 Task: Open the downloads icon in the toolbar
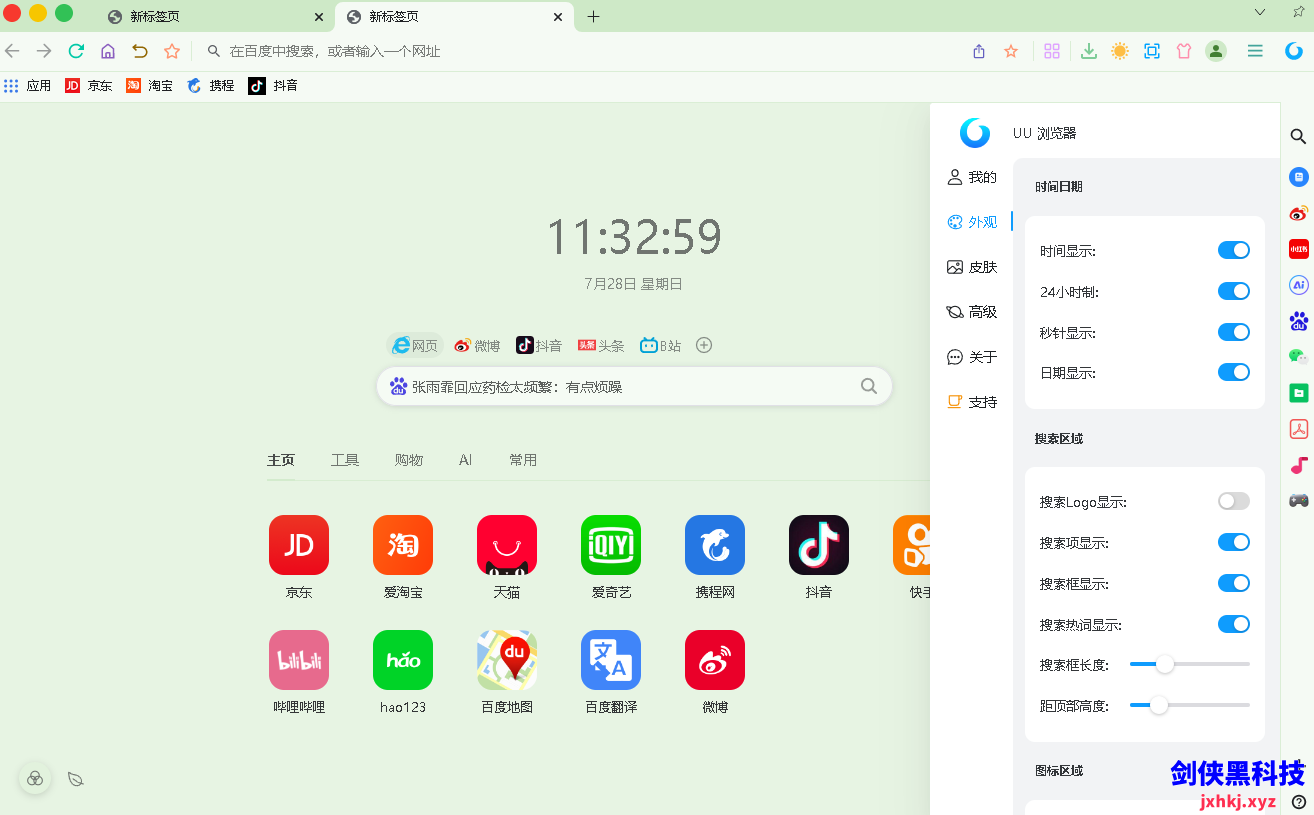coord(1088,50)
